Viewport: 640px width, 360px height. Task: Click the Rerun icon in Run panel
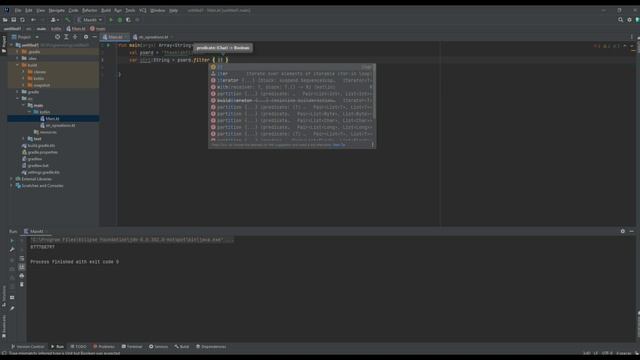click(12, 241)
